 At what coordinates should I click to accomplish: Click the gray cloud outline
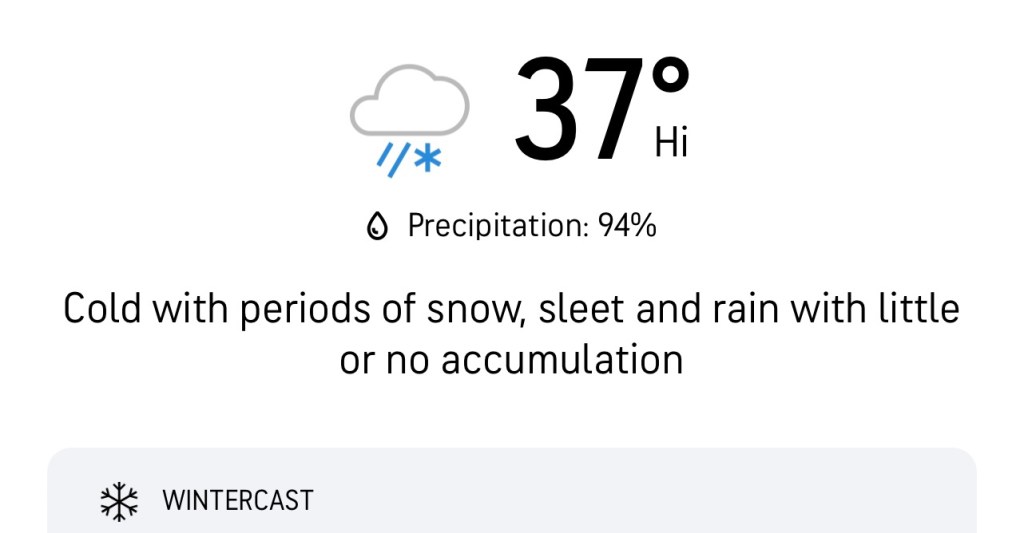pyautogui.click(x=409, y=101)
